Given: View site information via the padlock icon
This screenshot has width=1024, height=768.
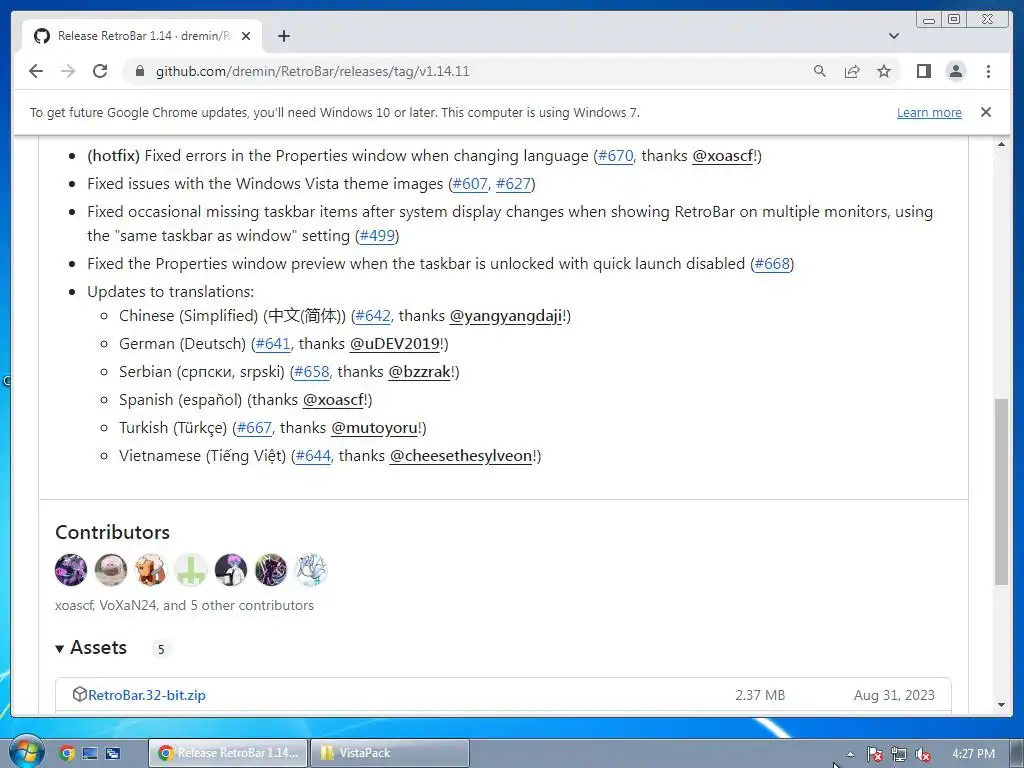Looking at the screenshot, I should [x=139, y=71].
